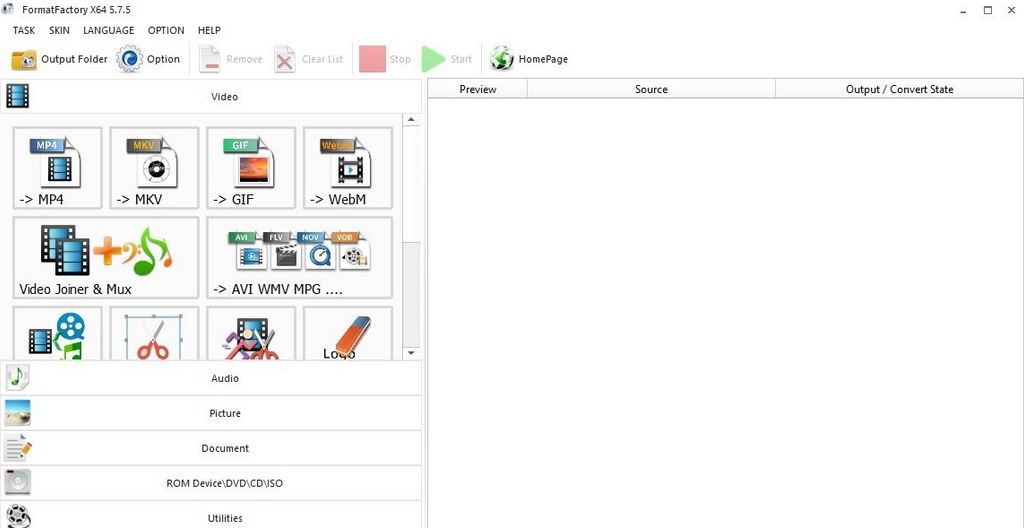Click the Output Folder toolbar icon
1024x528 pixels.
24,59
